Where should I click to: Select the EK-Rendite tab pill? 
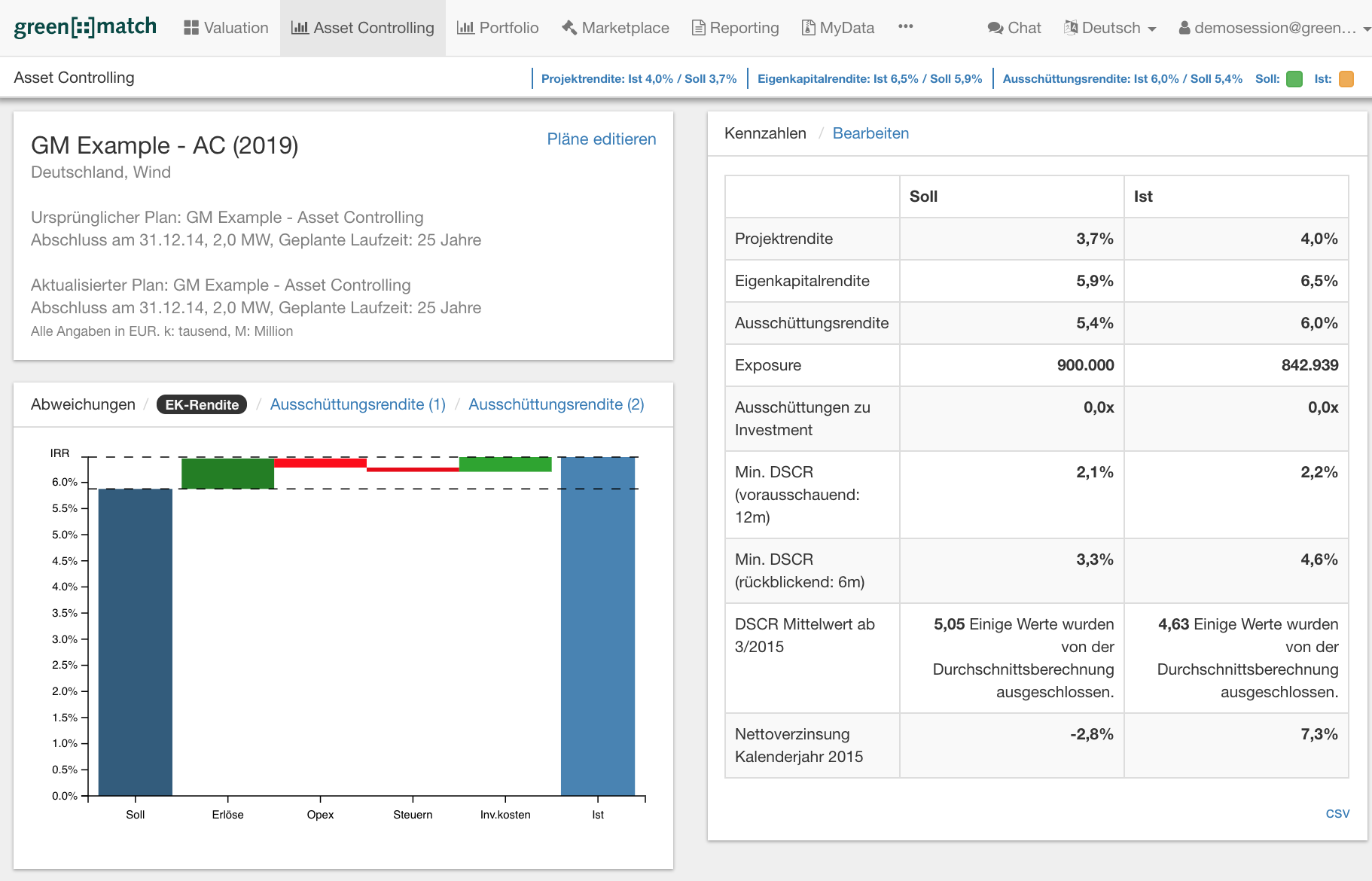coord(202,404)
